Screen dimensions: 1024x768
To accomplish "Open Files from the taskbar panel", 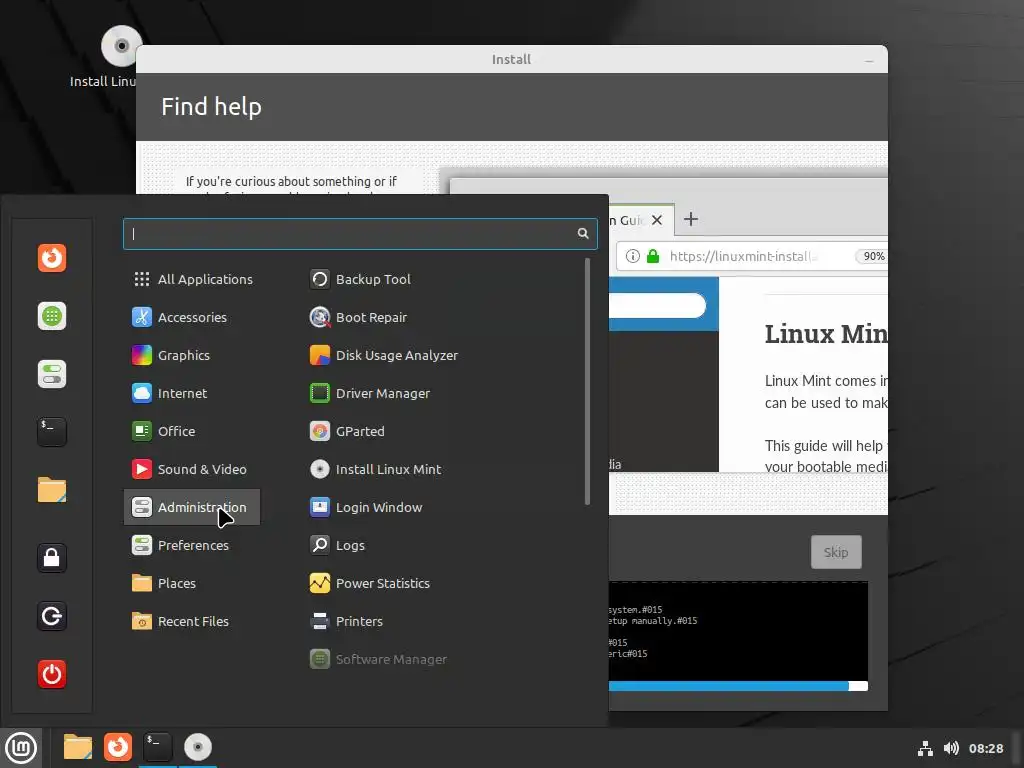I will click(78, 747).
